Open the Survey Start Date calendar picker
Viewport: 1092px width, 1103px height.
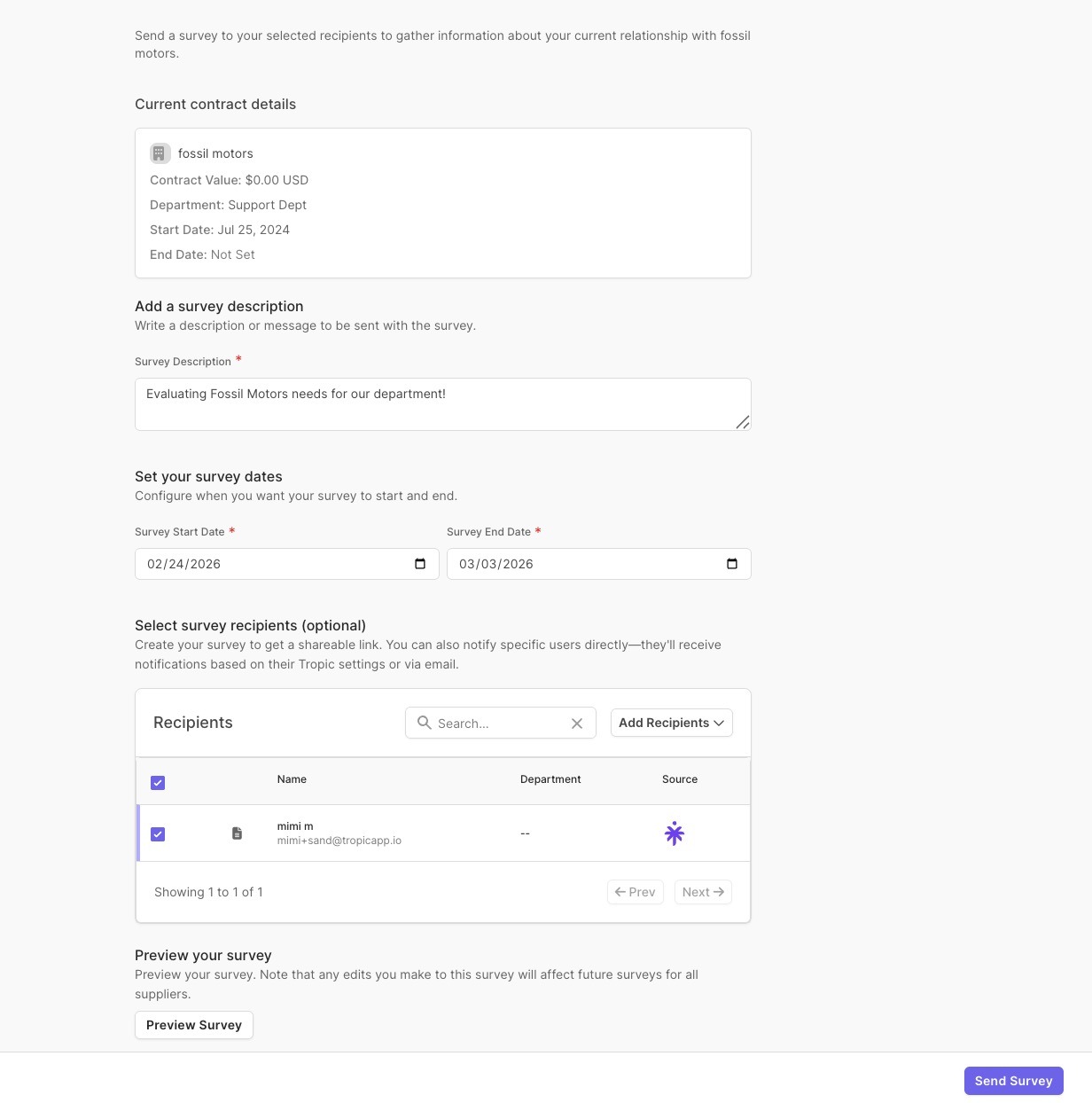coord(420,564)
